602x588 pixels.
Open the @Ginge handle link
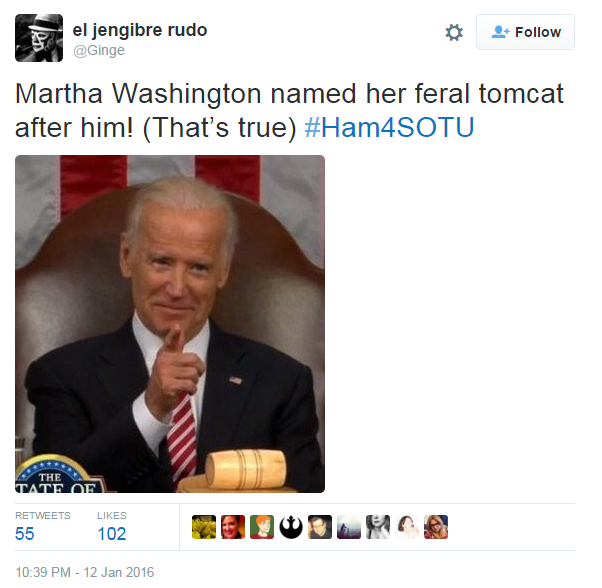click(x=99, y=50)
